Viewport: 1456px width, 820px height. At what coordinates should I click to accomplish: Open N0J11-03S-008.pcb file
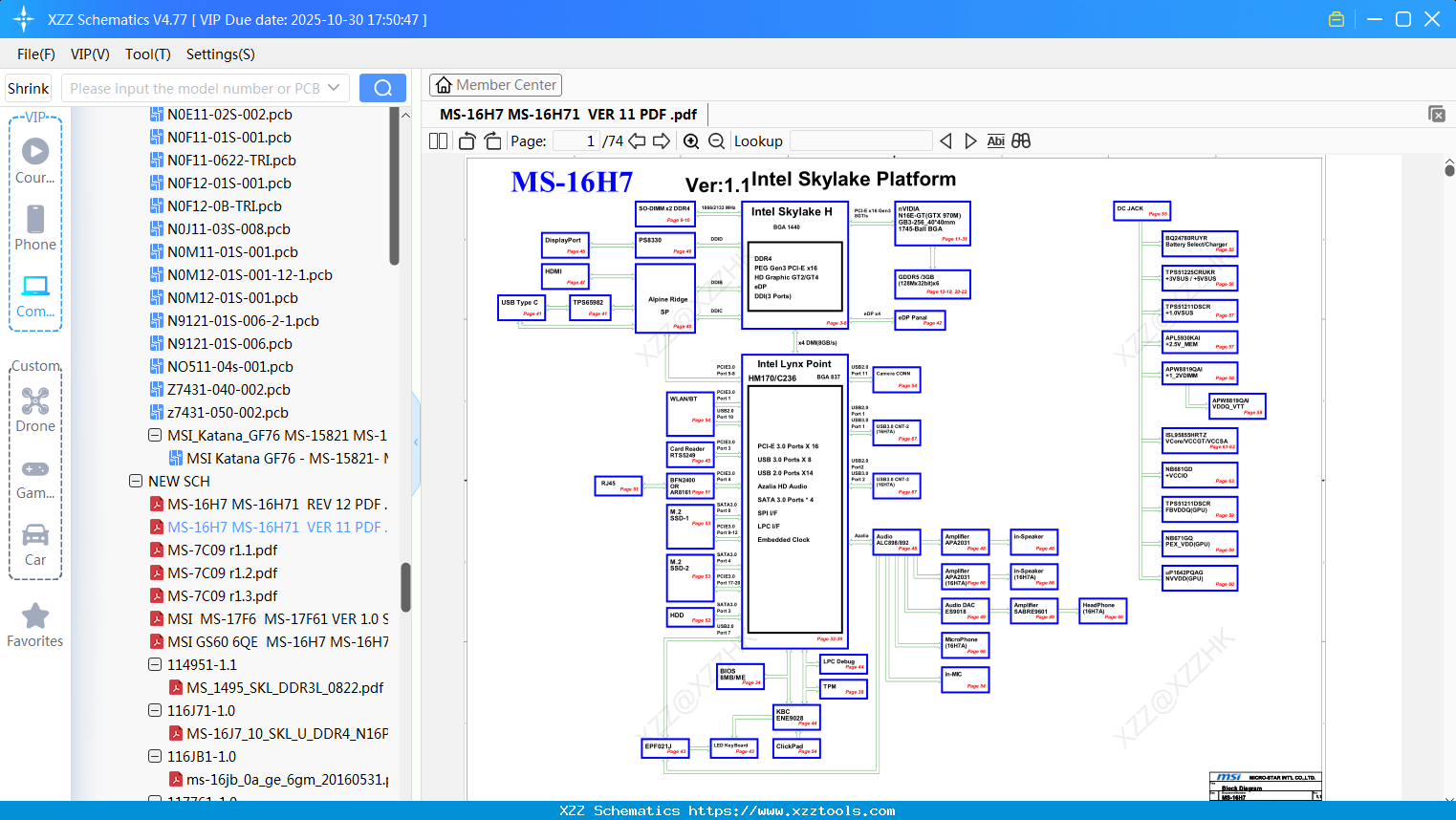click(228, 229)
